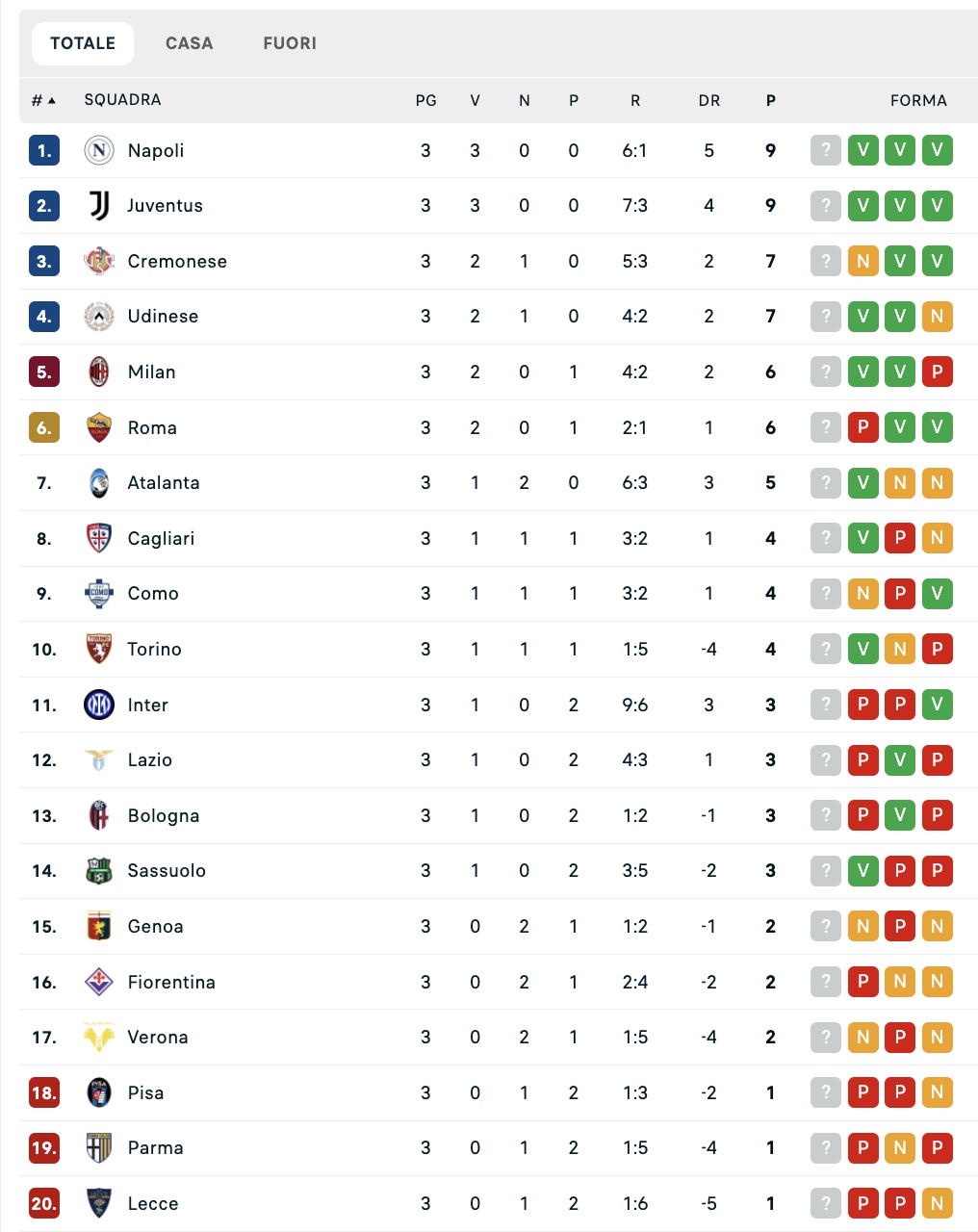Click the Inter team logo

point(99,705)
